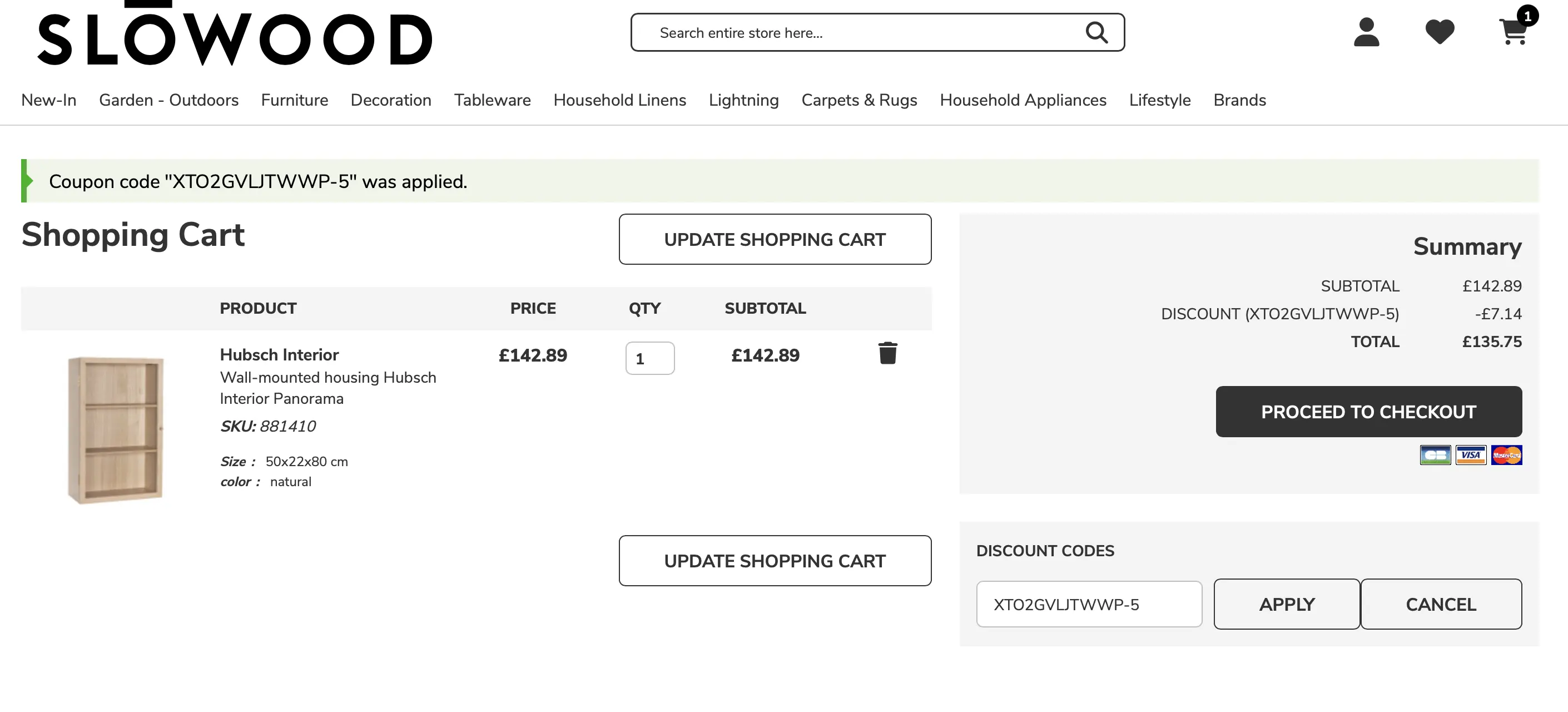Click the Shopping Cart heading
Image resolution: width=1568 pixels, height=712 pixels.
133,235
